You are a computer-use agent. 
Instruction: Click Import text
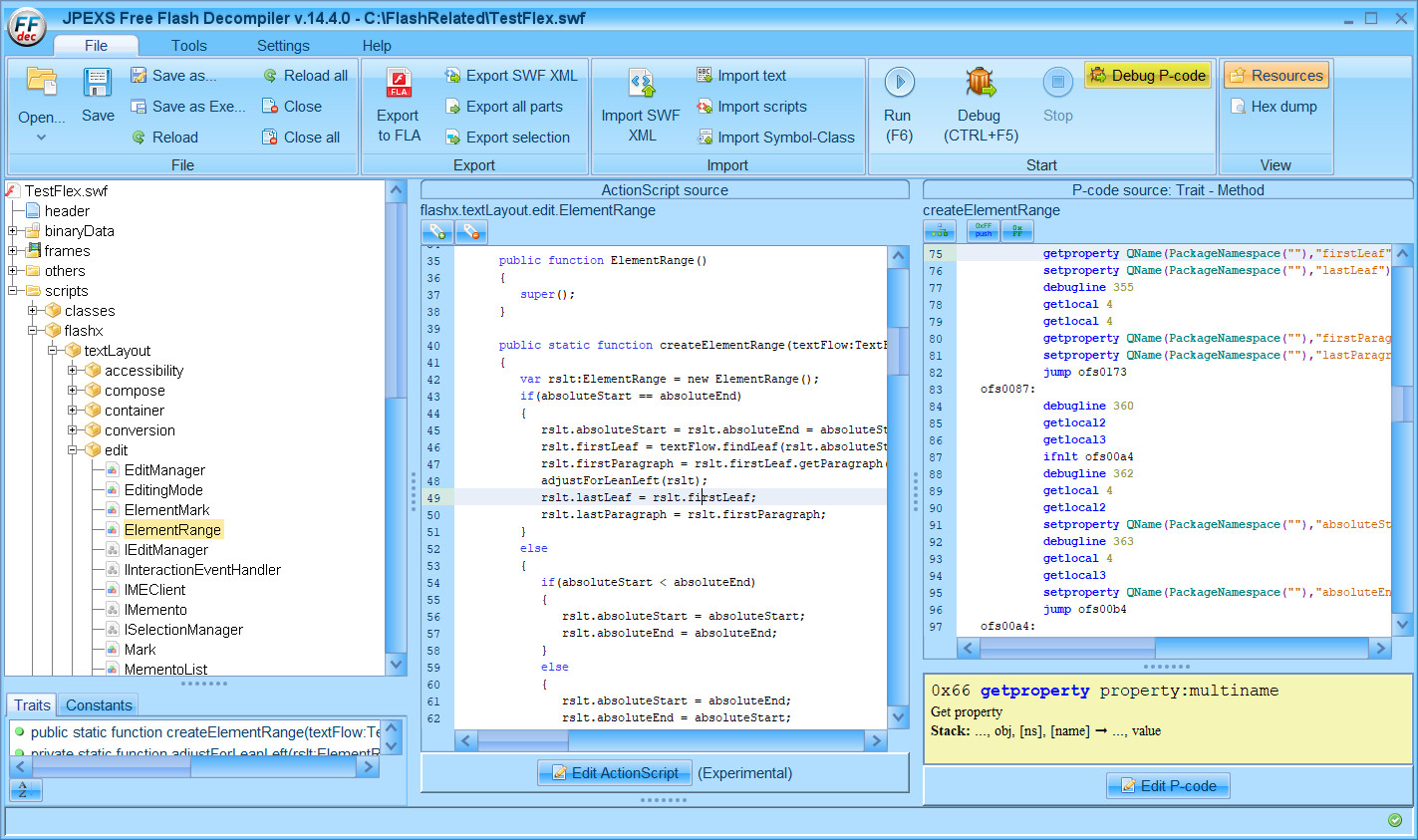(x=741, y=76)
